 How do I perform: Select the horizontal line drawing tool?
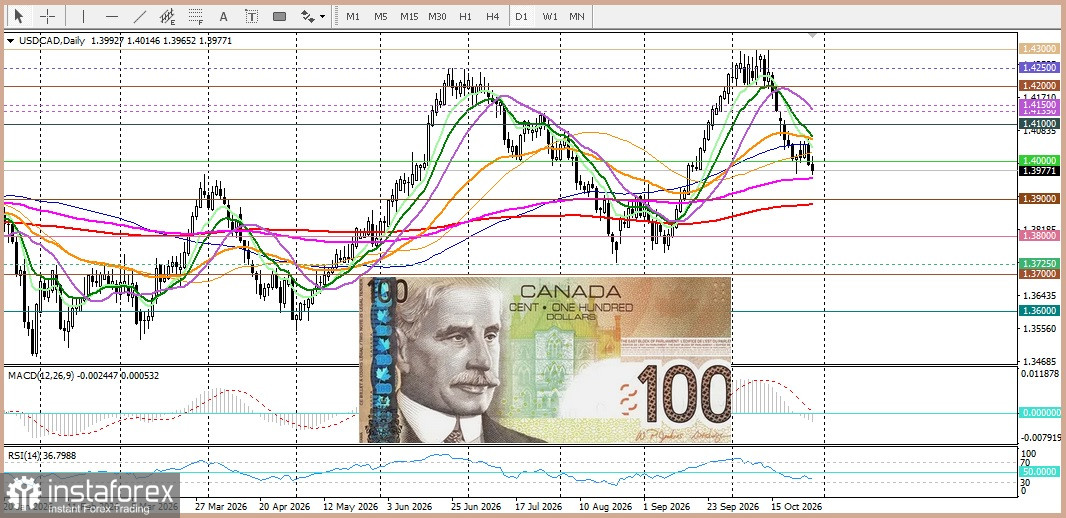(112, 16)
